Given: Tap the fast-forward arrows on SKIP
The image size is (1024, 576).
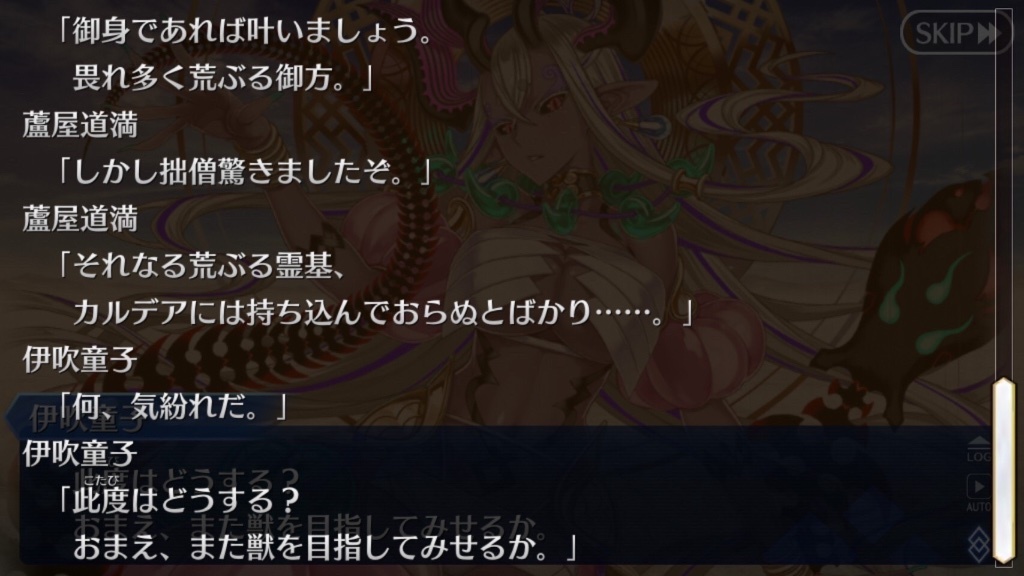Looking at the screenshot, I should point(988,33).
